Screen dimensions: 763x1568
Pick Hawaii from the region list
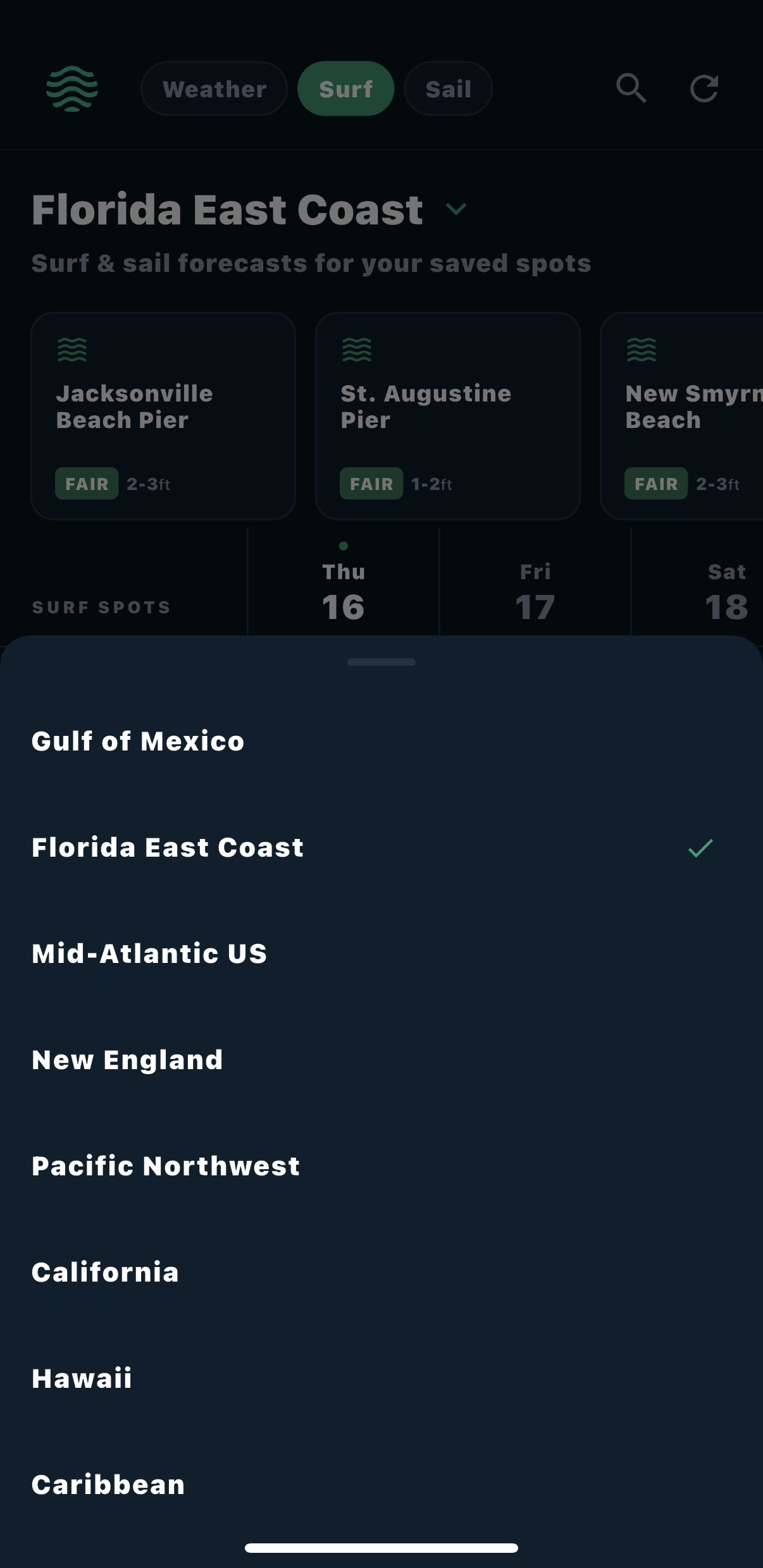point(82,1379)
